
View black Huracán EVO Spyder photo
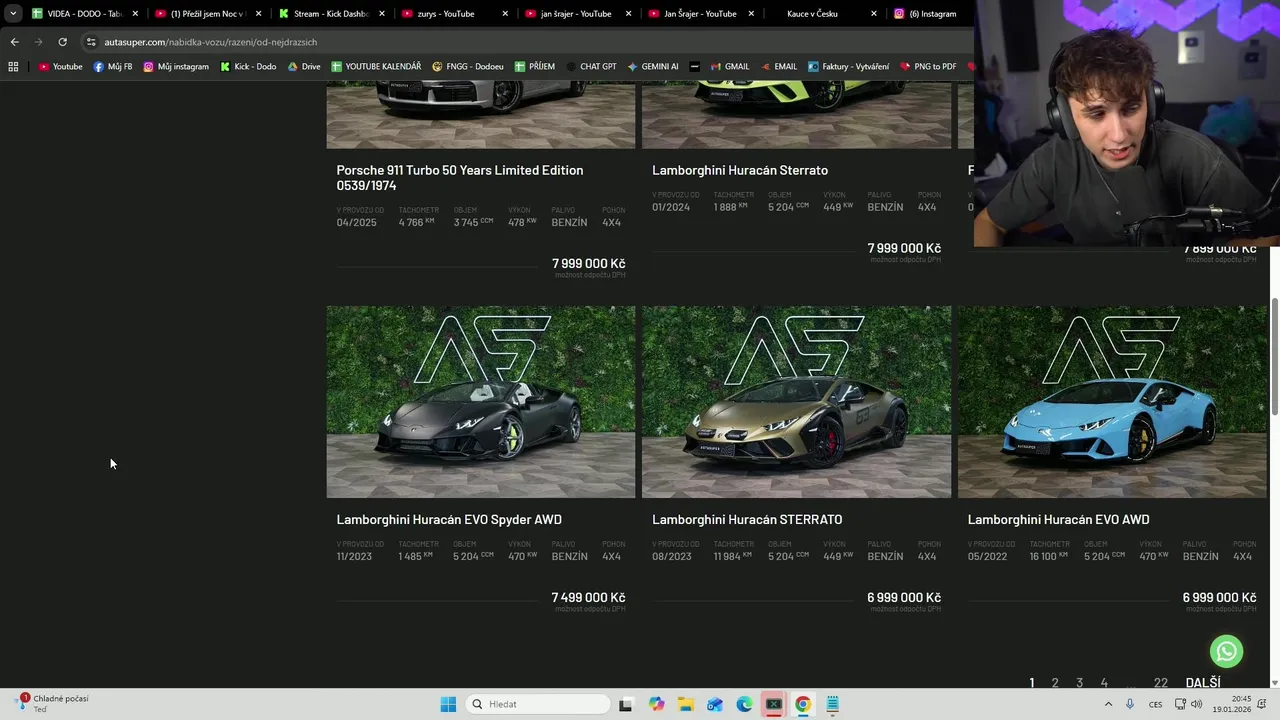coord(481,402)
